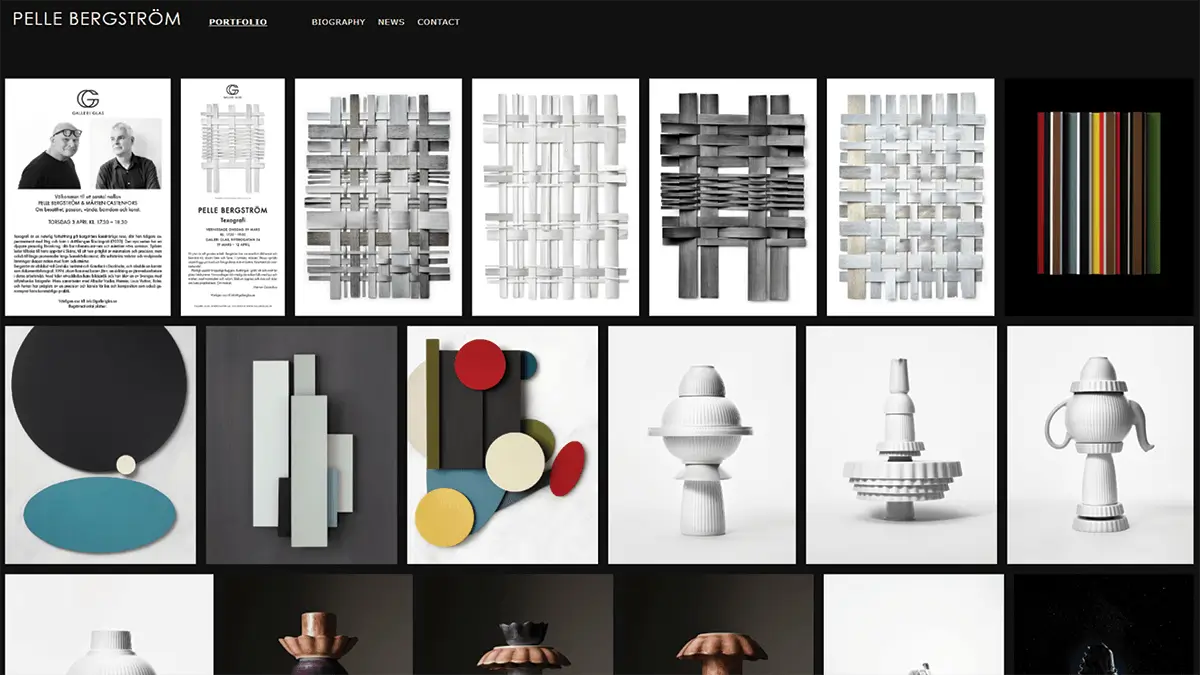The height and width of the screenshot is (675, 1200).
Task: Open the white woven lattice artwork thumbnail
Action: (555, 197)
